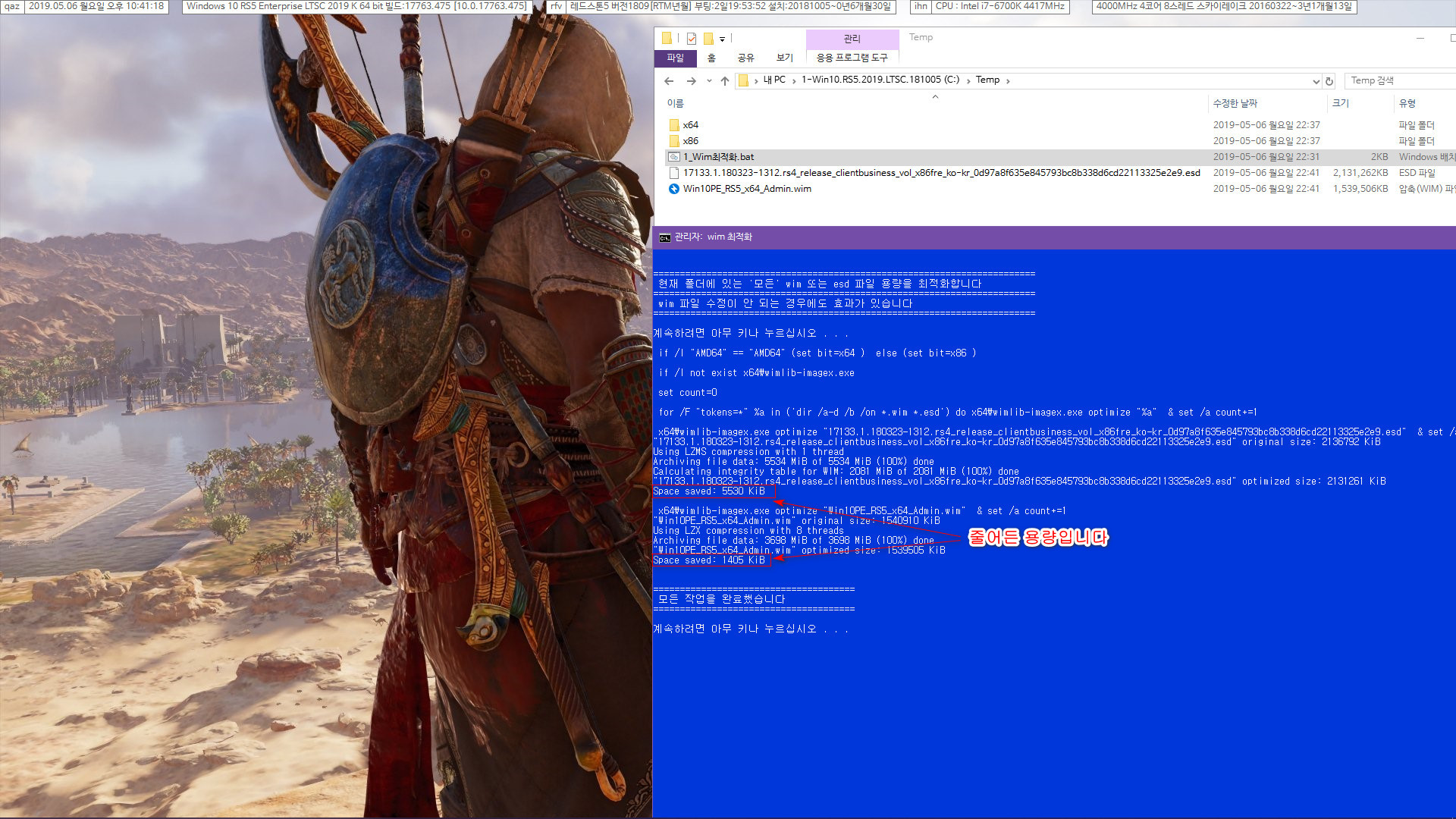The height and width of the screenshot is (819, 1456).
Task: Refresh the Temp folder view
Action: tap(1329, 81)
